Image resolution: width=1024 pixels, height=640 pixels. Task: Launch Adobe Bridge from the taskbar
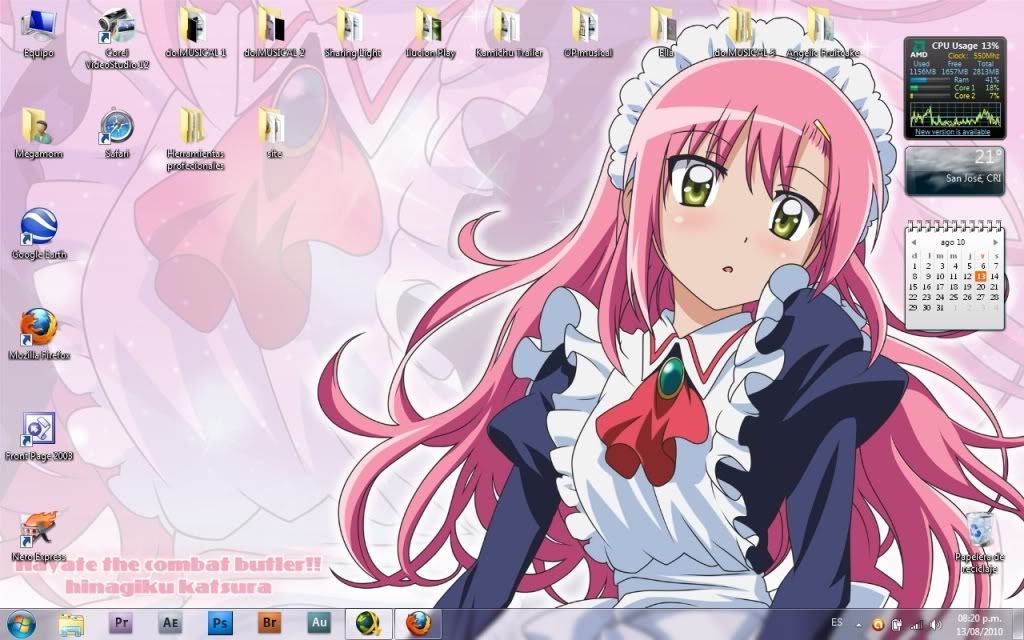coord(269,623)
